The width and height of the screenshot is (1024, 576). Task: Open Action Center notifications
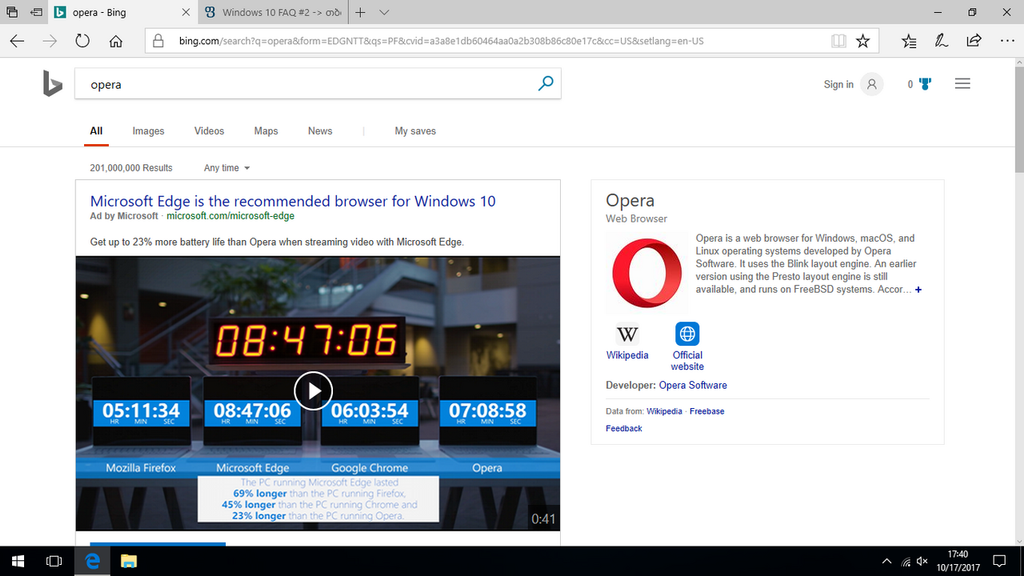coord(999,561)
